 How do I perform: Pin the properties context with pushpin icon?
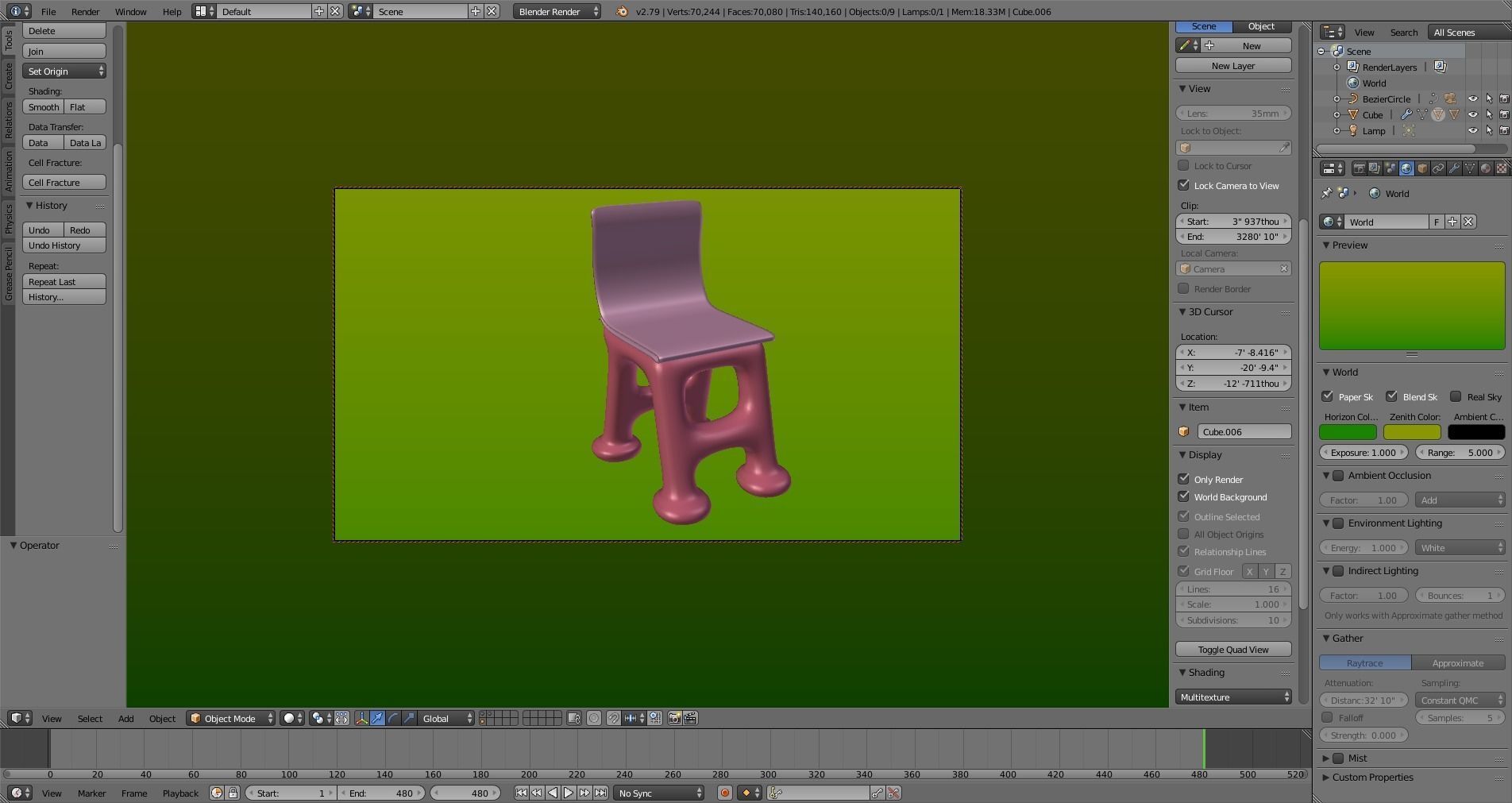click(1326, 193)
